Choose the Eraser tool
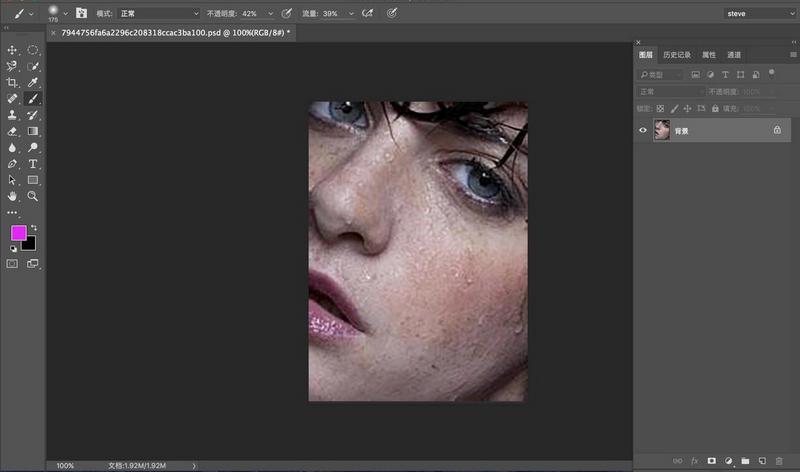This screenshot has width=800, height=472. [x=12, y=131]
